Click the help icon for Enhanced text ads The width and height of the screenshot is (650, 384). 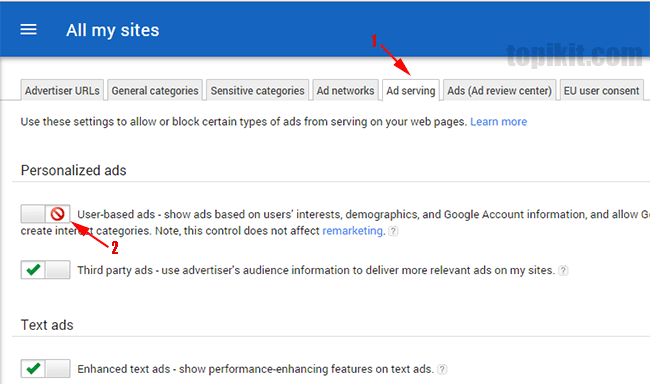click(442, 369)
